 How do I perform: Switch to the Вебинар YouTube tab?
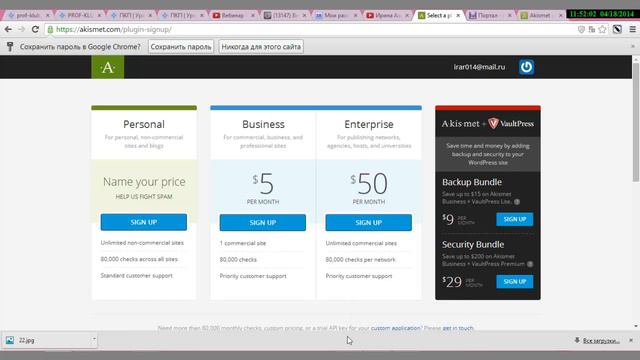tap(234, 15)
